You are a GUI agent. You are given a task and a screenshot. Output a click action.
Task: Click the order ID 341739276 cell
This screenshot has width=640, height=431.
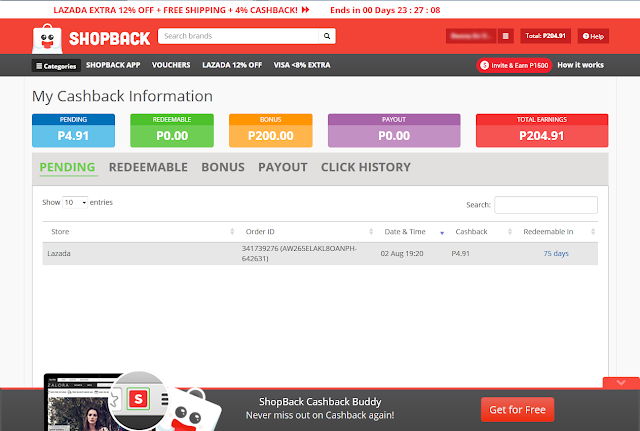point(299,253)
